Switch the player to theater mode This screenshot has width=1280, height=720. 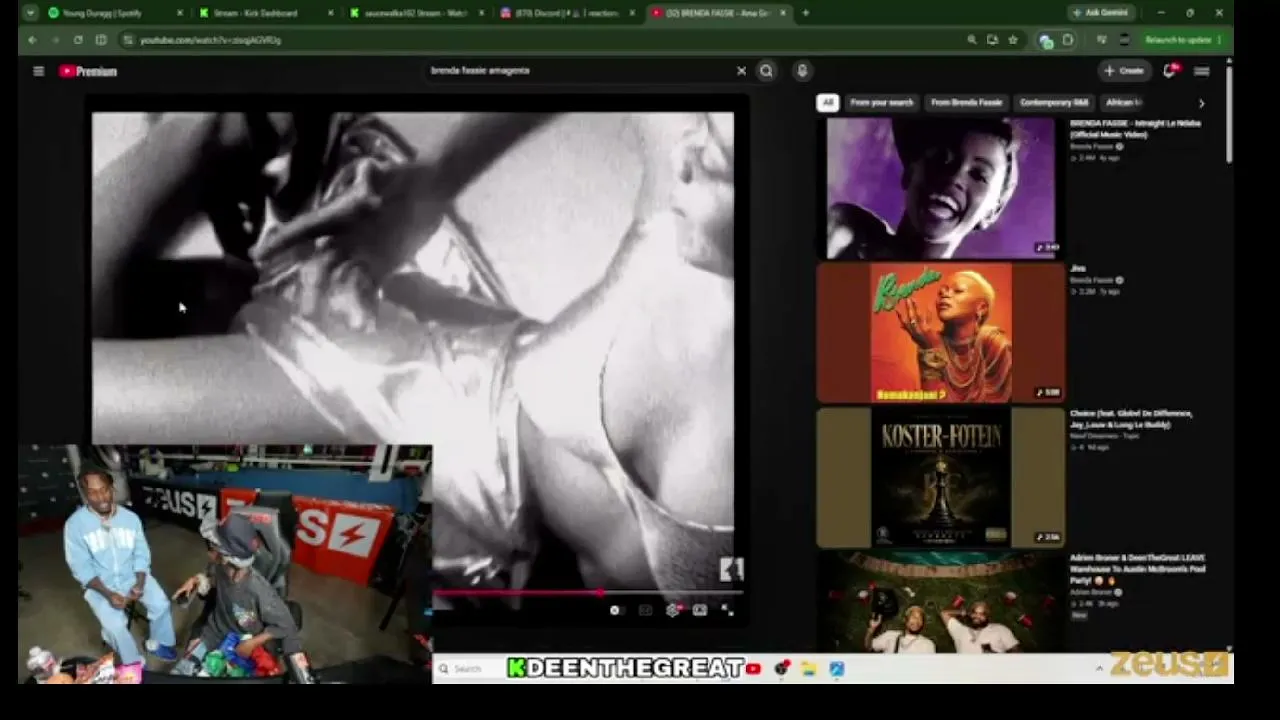700,610
